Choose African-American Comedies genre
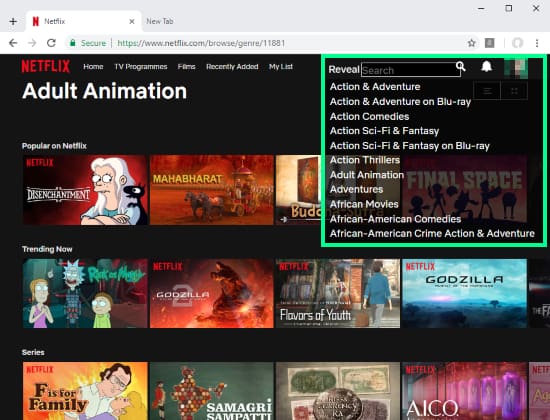Screen dimensions: 550x420 395,219
